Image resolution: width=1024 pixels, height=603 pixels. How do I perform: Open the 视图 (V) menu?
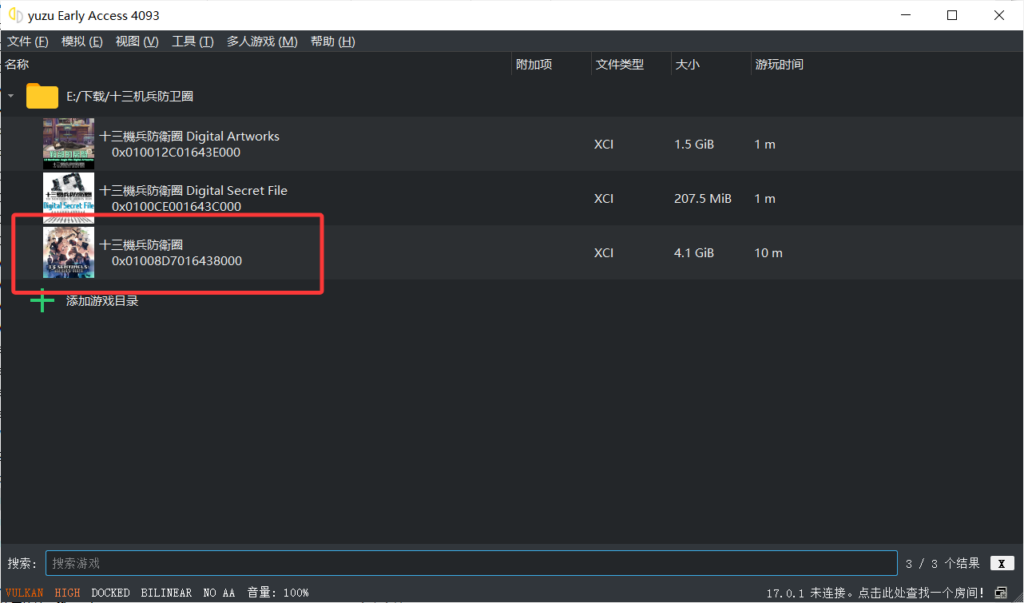coord(136,41)
